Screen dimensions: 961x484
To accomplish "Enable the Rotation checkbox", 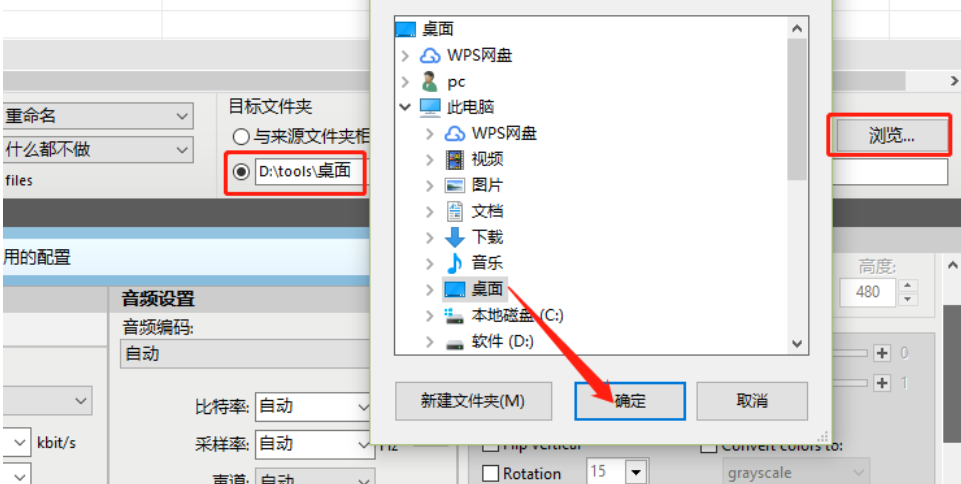I will (x=490, y=474).
